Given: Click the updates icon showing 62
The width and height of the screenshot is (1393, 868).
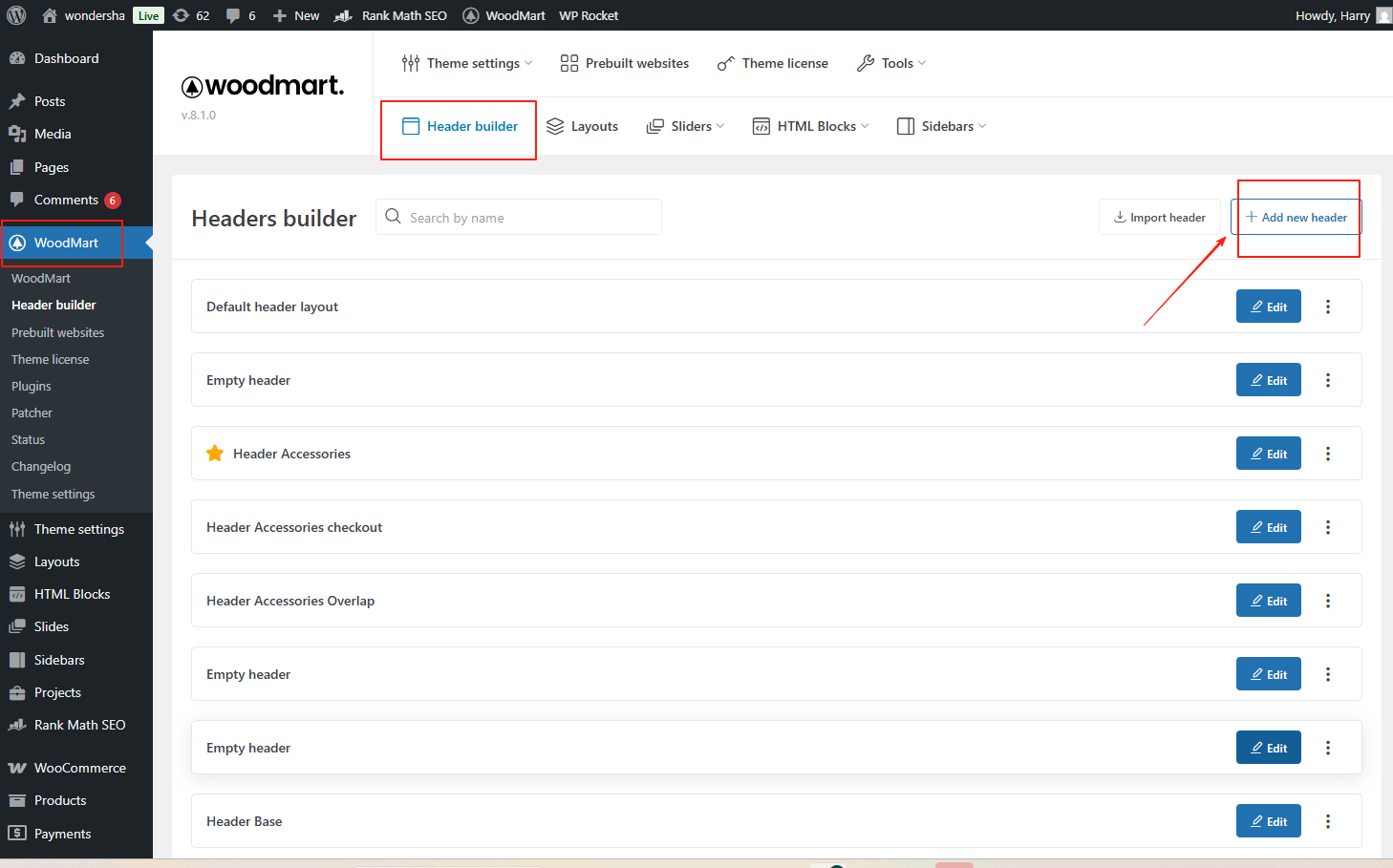Looking at the screenshot, I should click(x=182, y=15).
